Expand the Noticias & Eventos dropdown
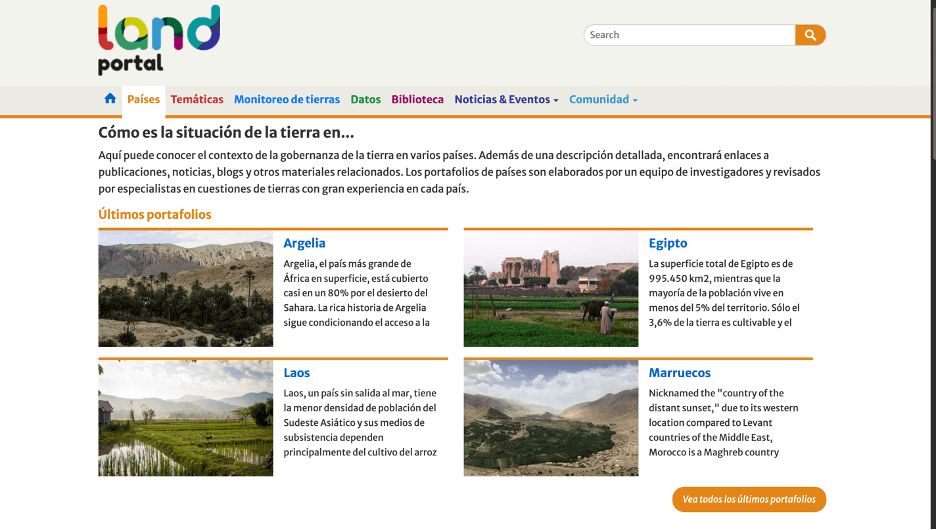Viewport: 936px width, 530px height. [x=506, y=100]
